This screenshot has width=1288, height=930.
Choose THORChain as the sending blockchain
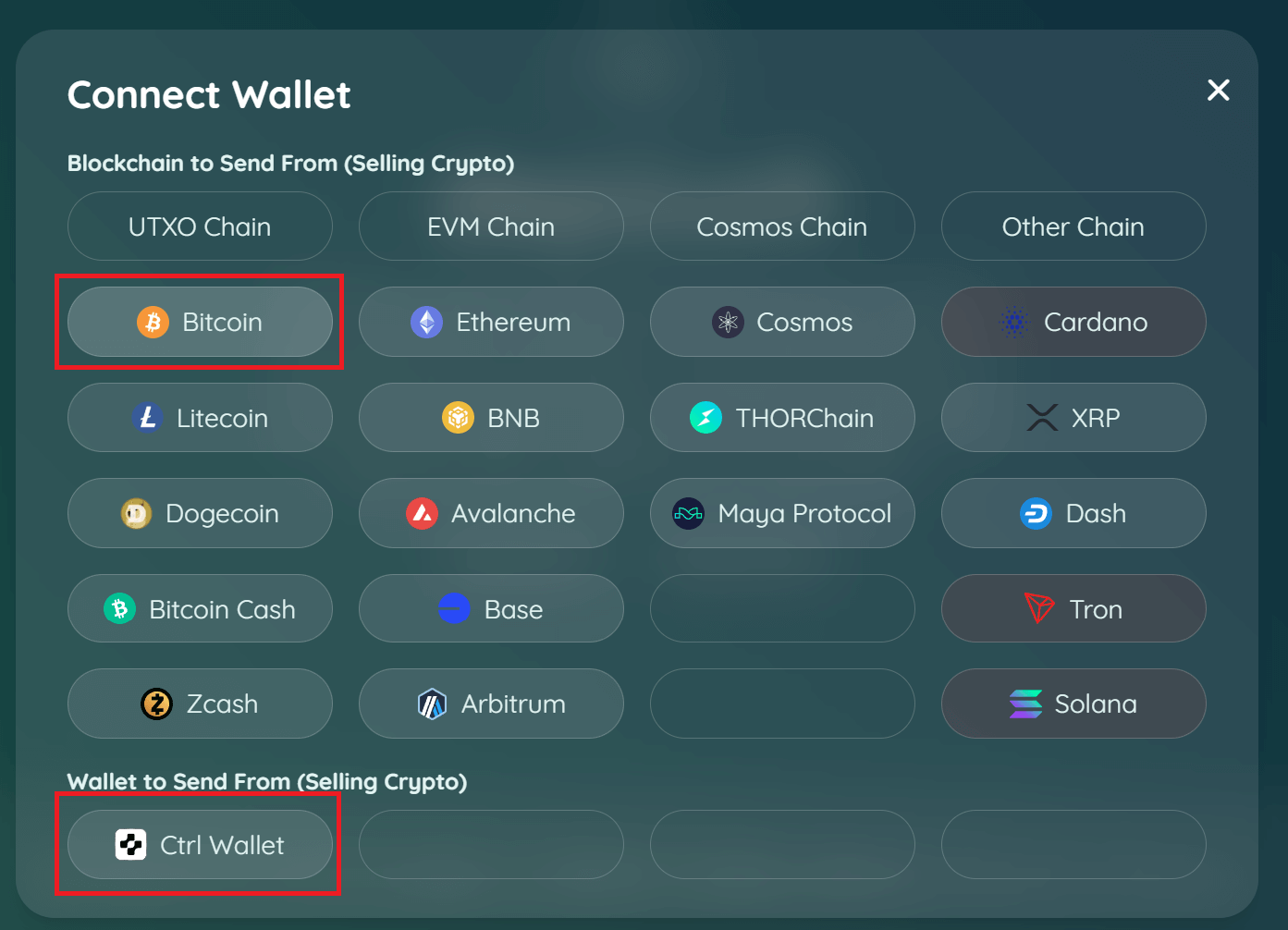pos(782,418)
